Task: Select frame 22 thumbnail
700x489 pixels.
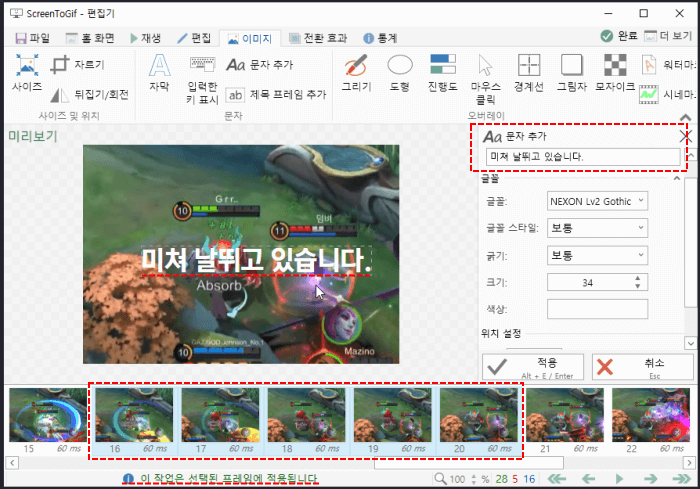Action: 651,421
